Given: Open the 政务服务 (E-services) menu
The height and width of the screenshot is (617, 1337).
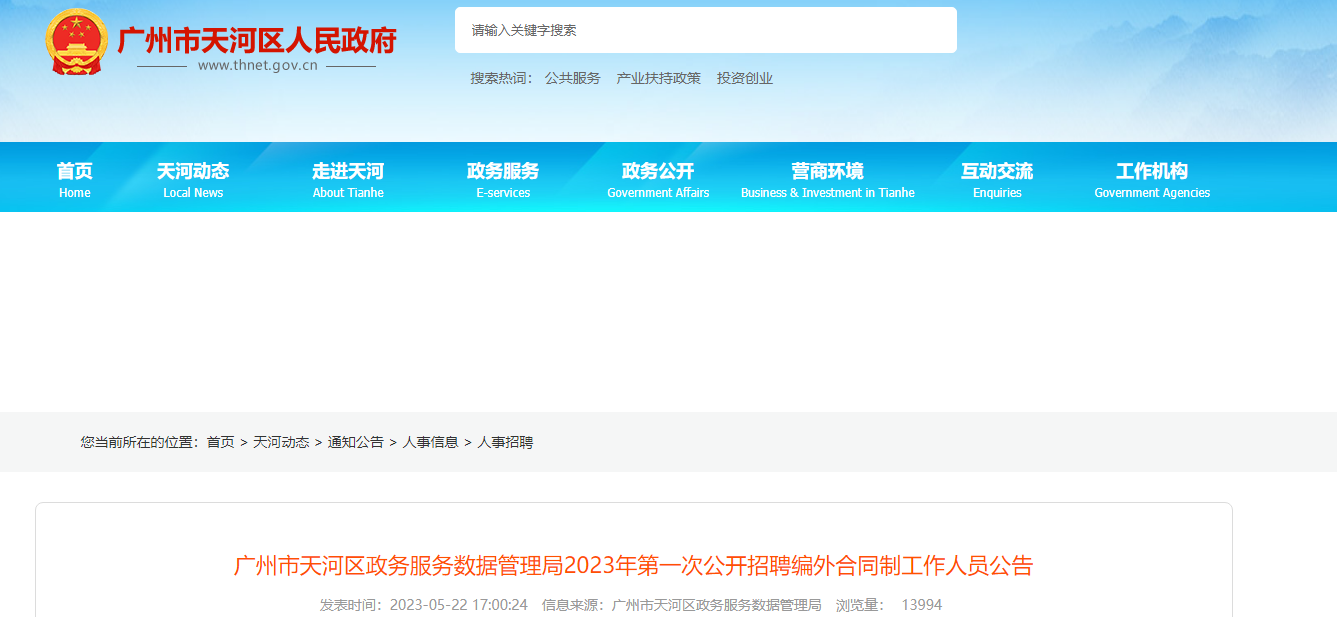Looking at the screenshot, I should coord(503,177).
